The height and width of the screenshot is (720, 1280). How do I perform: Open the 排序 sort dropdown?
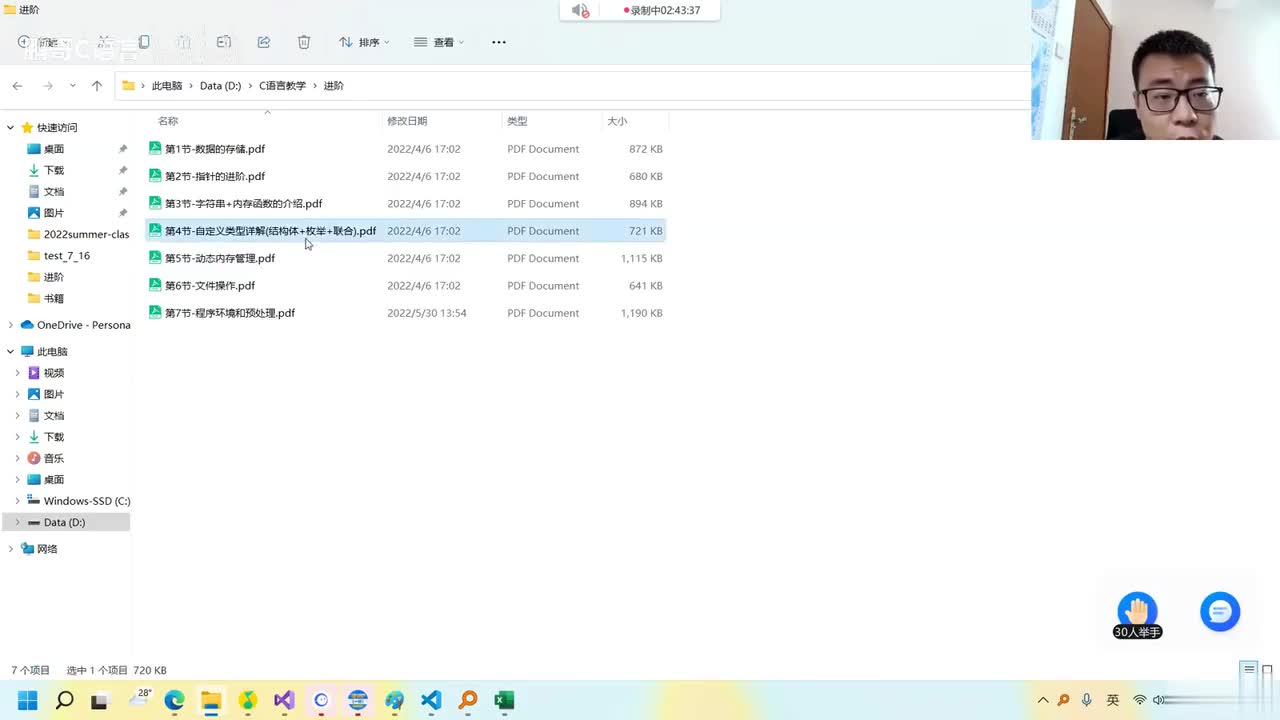tap(364, 42)
